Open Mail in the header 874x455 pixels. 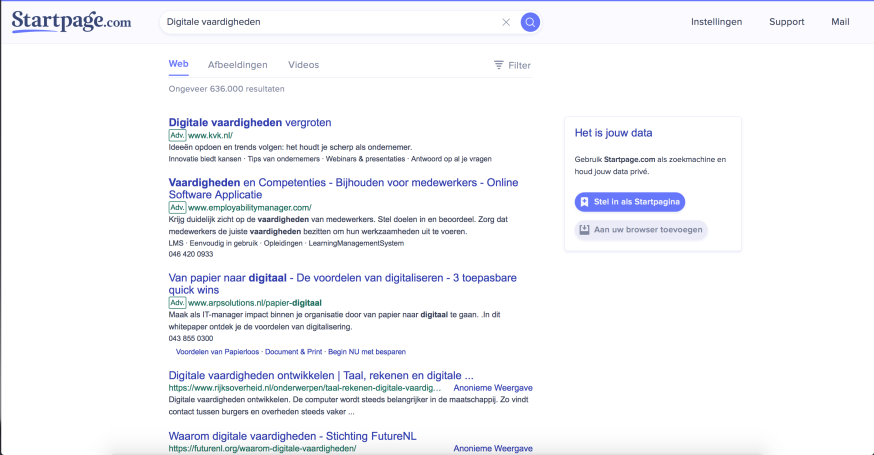point(840,22)
